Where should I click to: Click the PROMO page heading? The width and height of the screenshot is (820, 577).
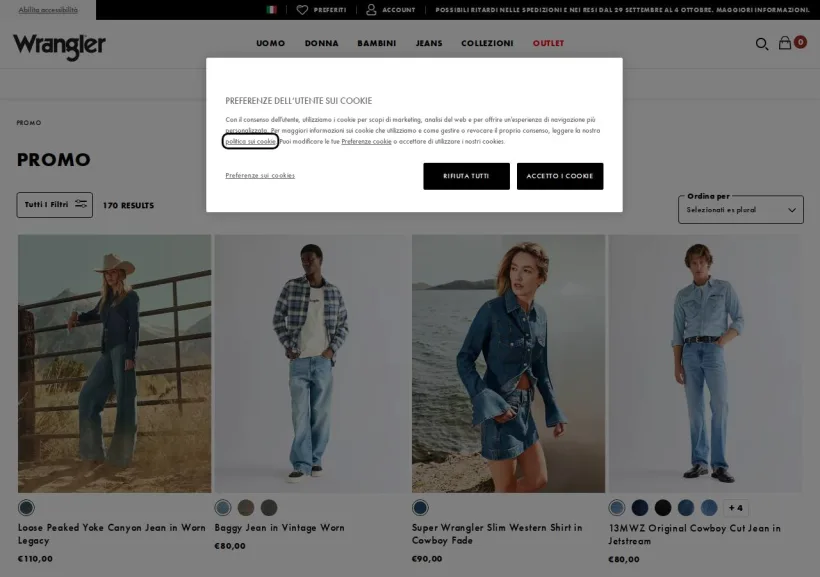pyautogui.click(x=53, y=160)
